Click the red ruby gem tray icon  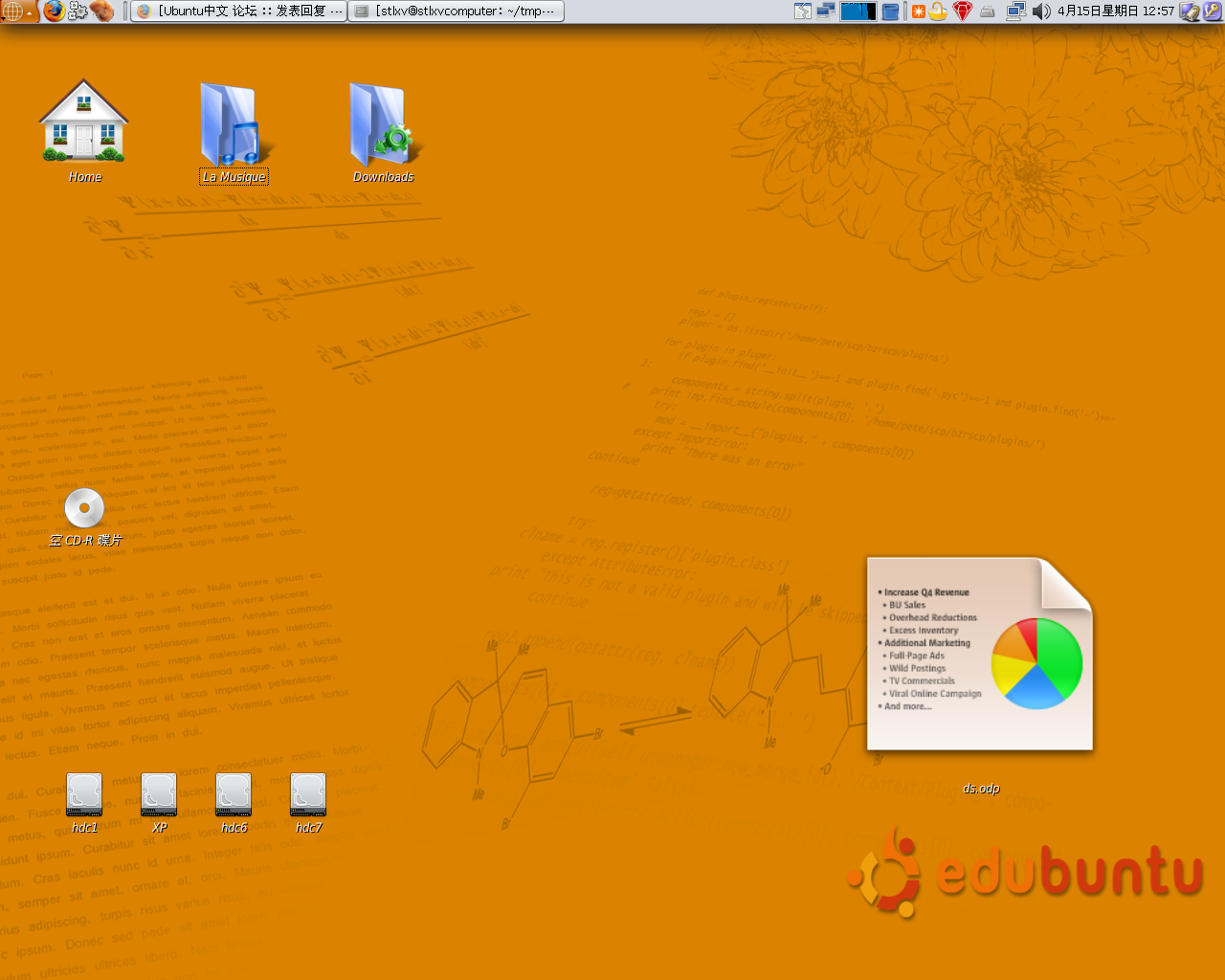coord(963,11)
